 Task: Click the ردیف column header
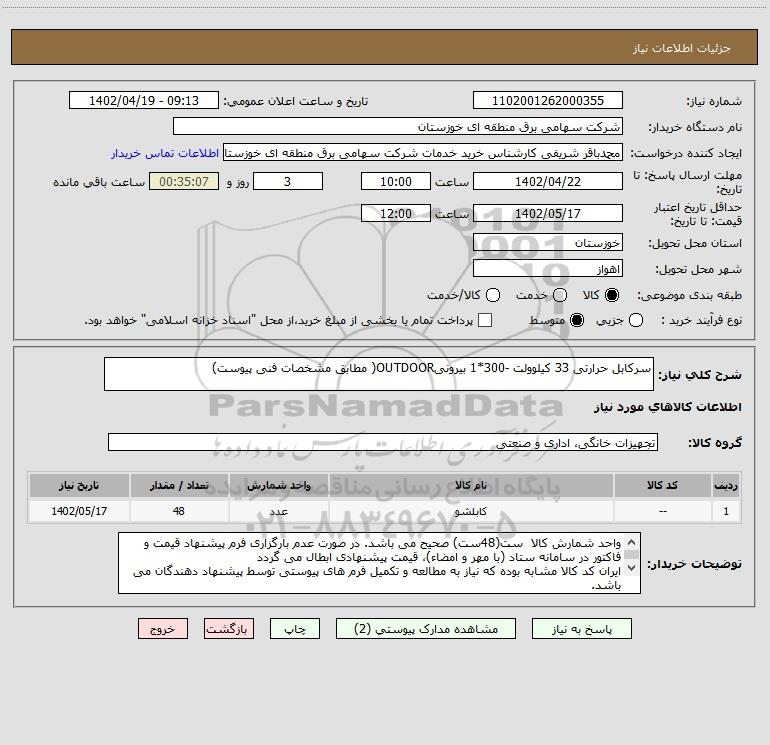(x=726, y=485)
